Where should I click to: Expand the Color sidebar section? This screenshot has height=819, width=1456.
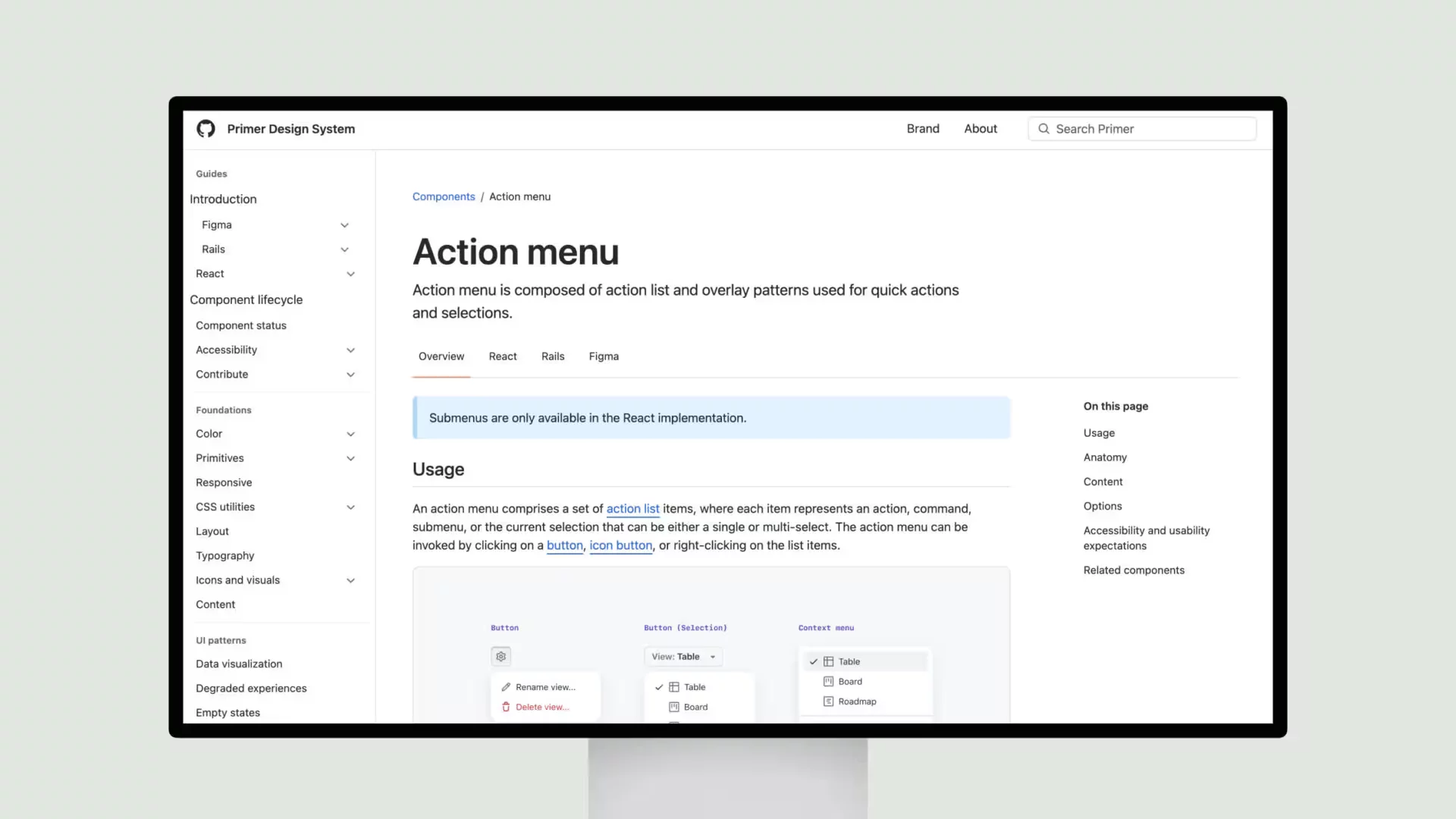(350, 434)
